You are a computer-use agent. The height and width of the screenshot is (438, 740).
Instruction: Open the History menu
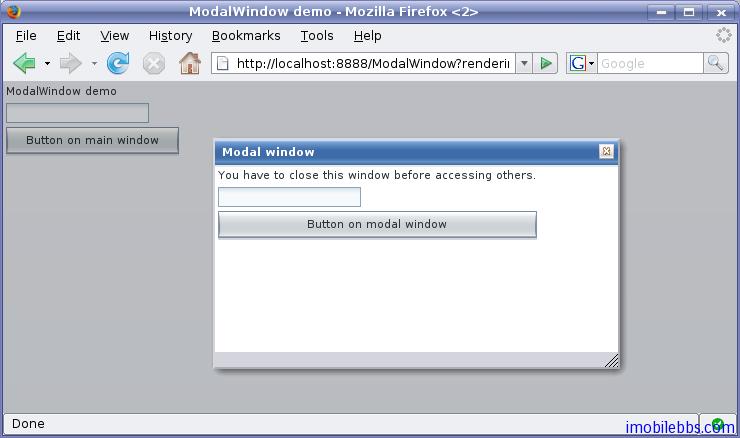click(x=170, y=36)
